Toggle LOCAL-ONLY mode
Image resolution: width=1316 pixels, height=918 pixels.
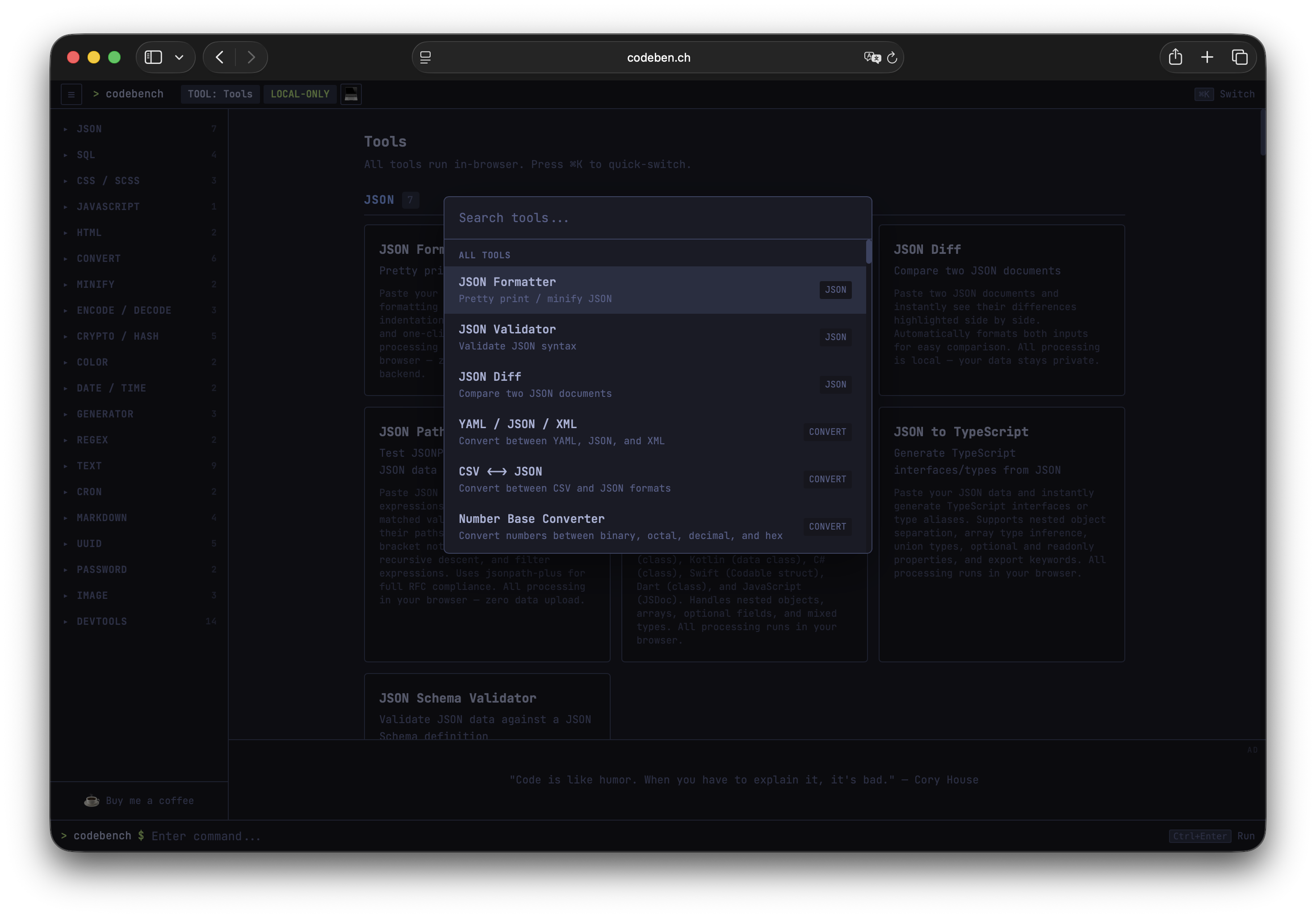pos(299,94)
